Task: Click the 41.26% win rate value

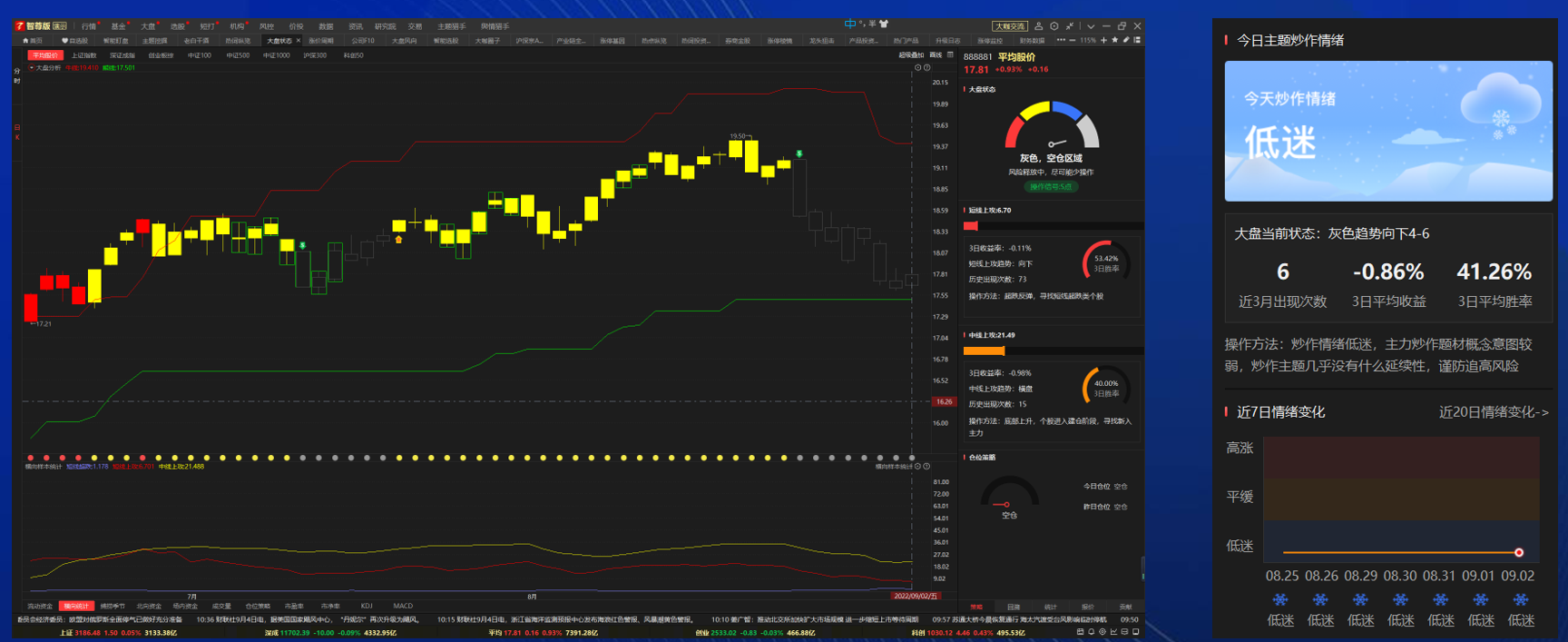Action: 1494,272
